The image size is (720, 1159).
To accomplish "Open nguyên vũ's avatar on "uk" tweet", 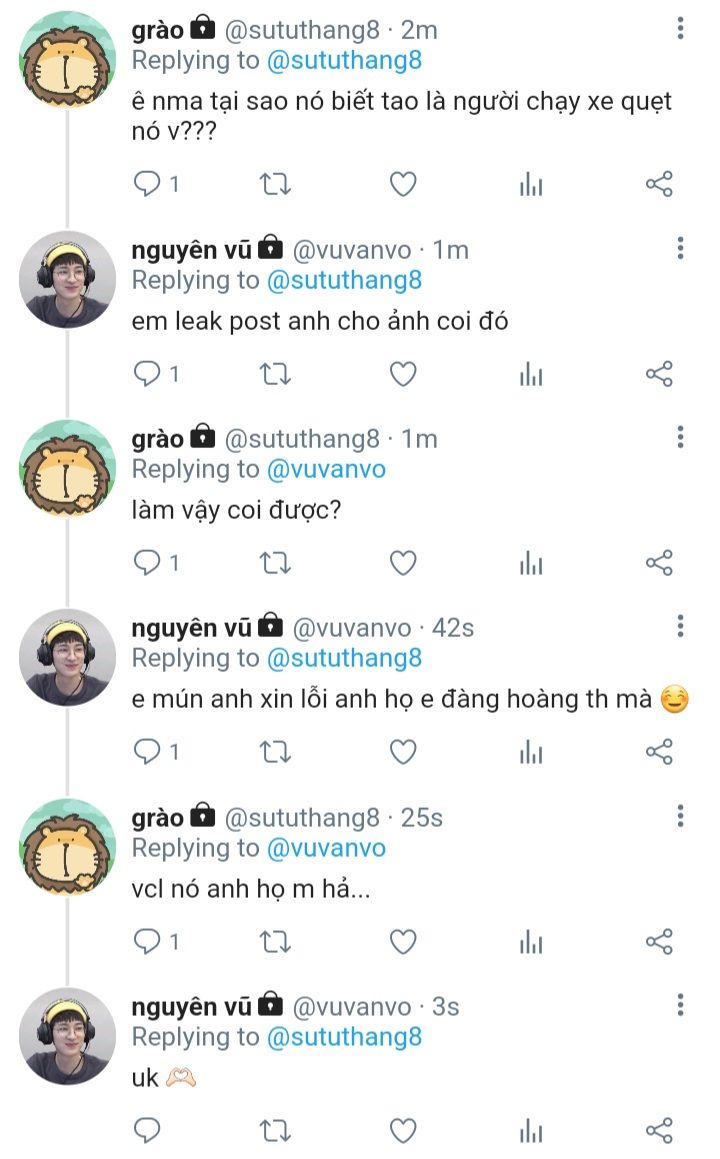I will [67, 1035].
